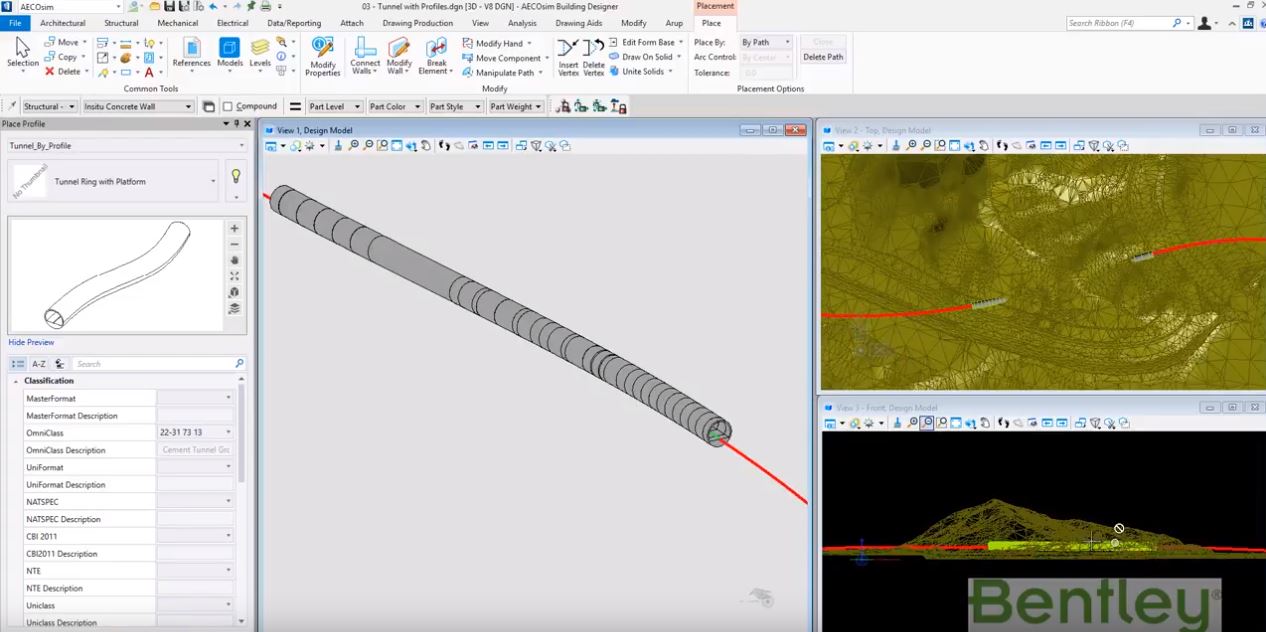Open the Models dialog icon
This screenshot has height=632, width=1266.
click(x=230, y=52)
